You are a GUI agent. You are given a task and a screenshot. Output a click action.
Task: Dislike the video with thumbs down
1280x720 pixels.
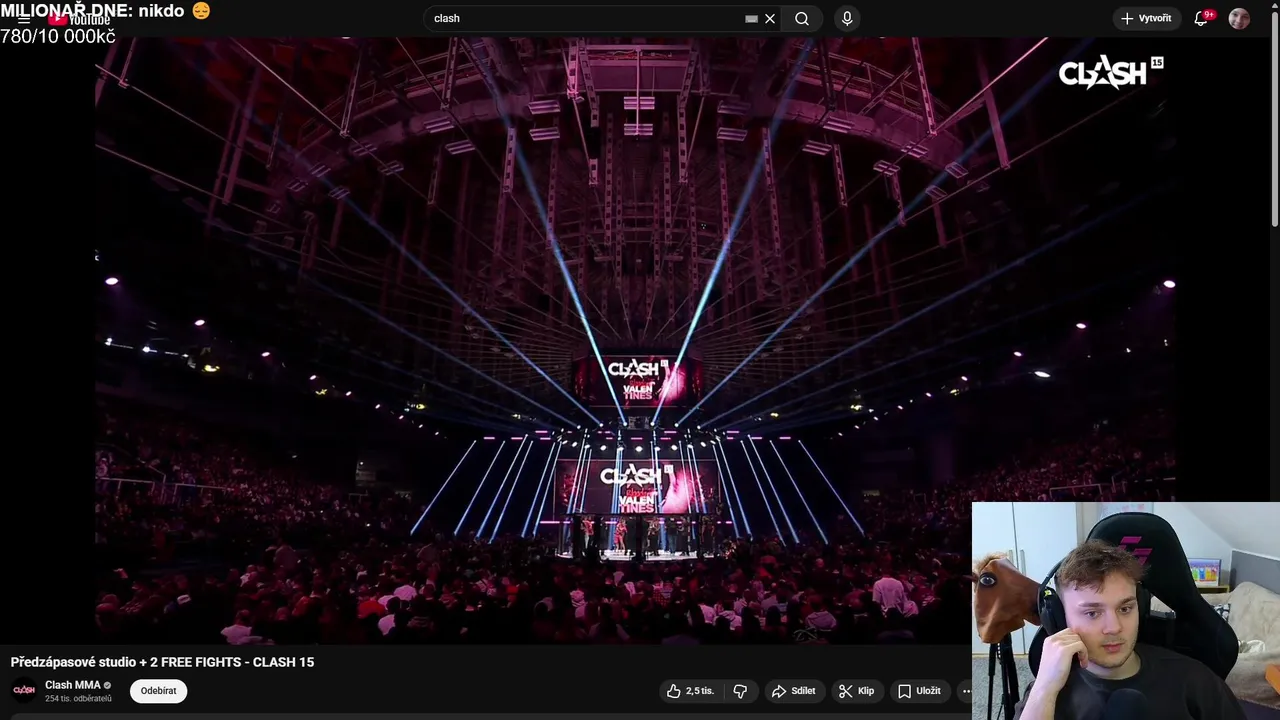pyautogui.click(x=740, y=691)
